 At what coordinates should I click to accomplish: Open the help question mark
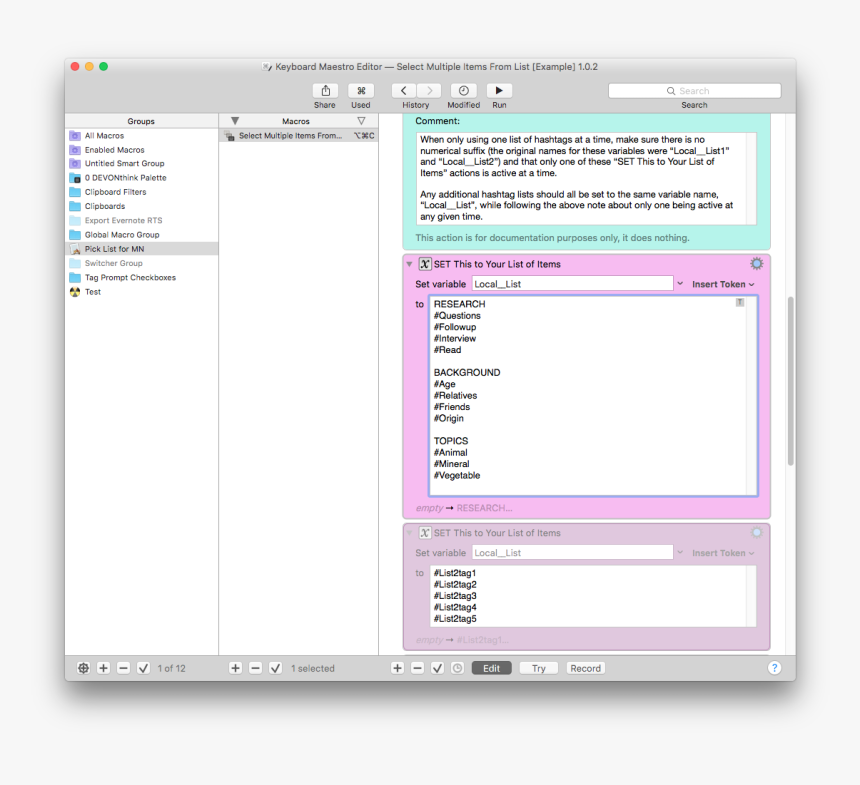(774, 668)
